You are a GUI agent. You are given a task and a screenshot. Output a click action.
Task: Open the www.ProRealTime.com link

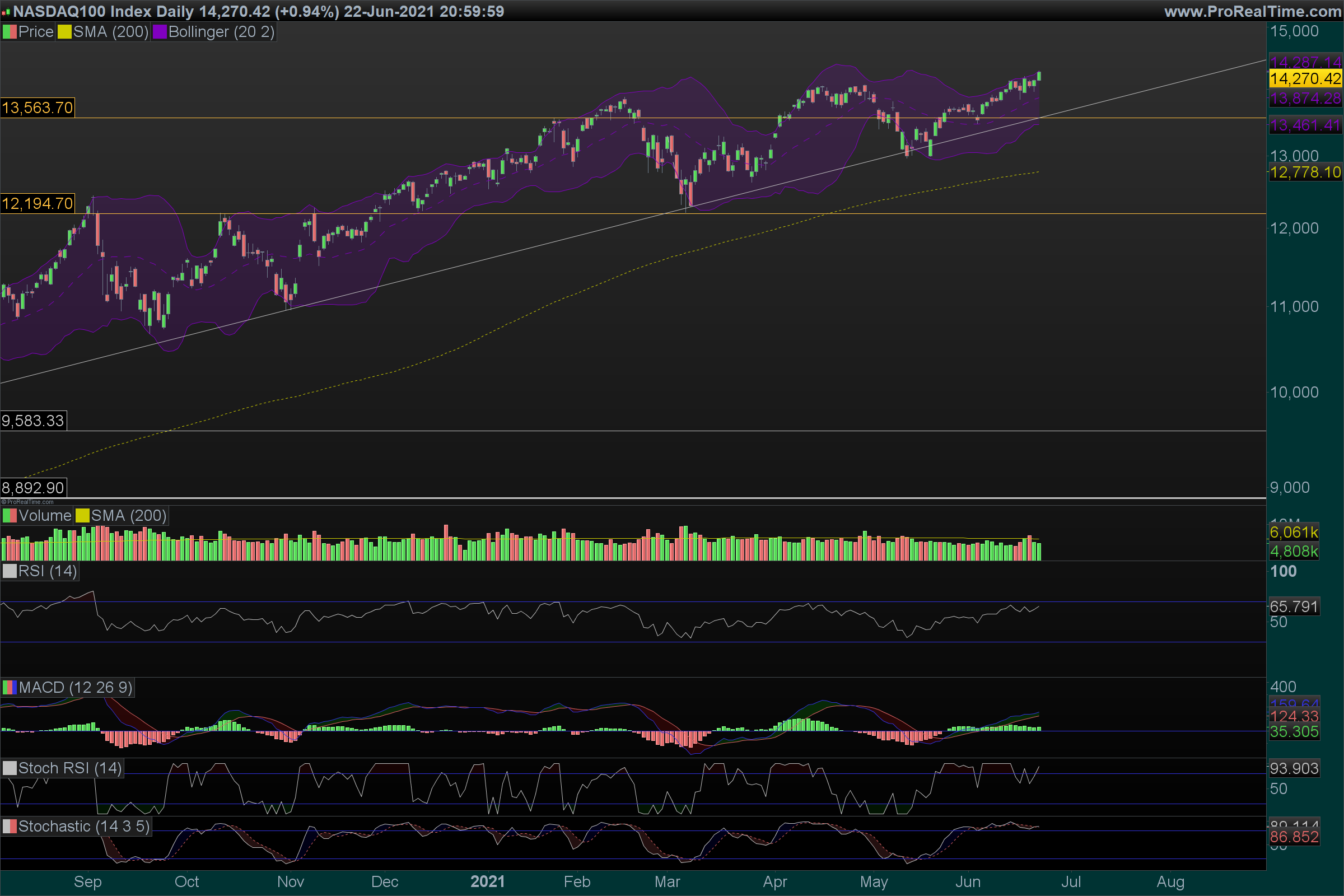click(x=1252, y=11)
